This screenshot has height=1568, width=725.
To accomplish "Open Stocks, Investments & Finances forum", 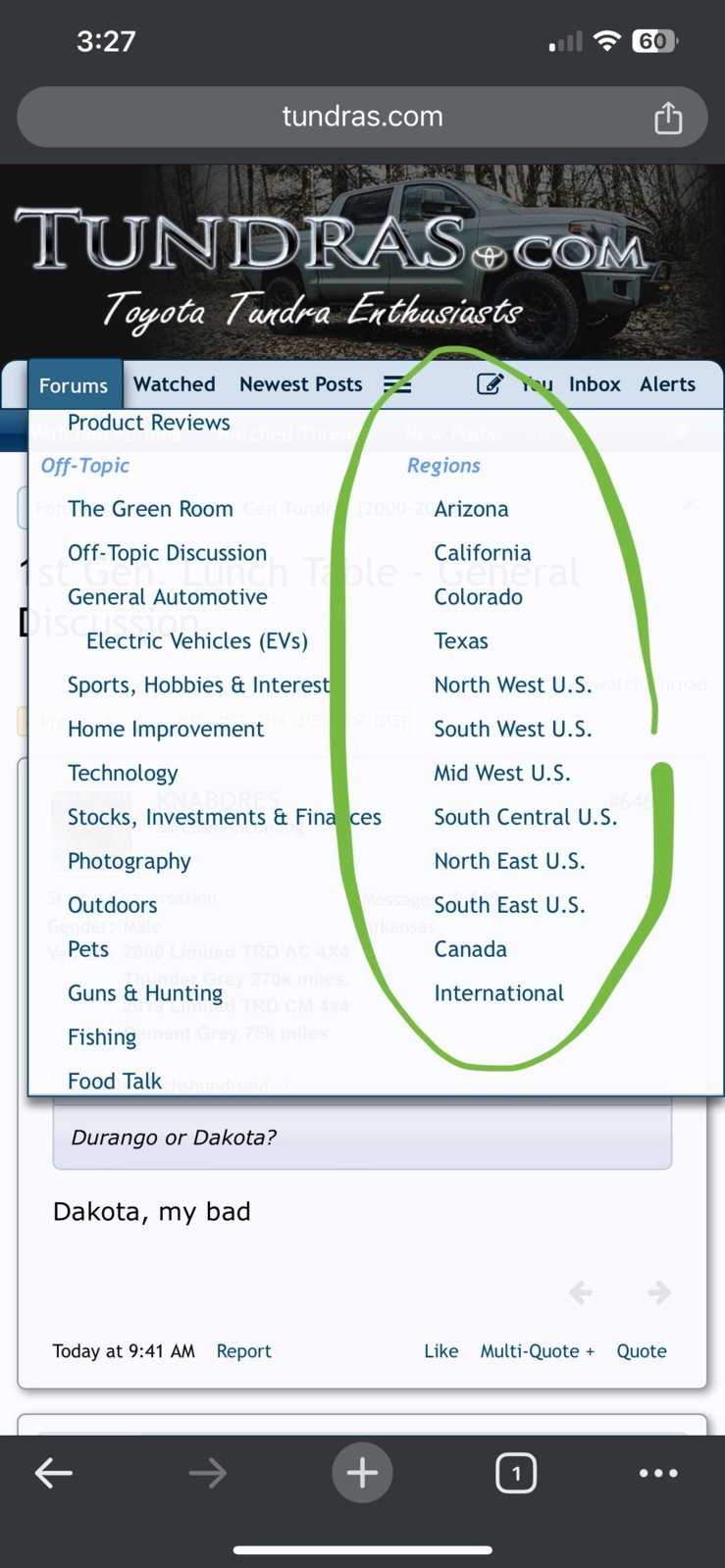I will point(225,818).
